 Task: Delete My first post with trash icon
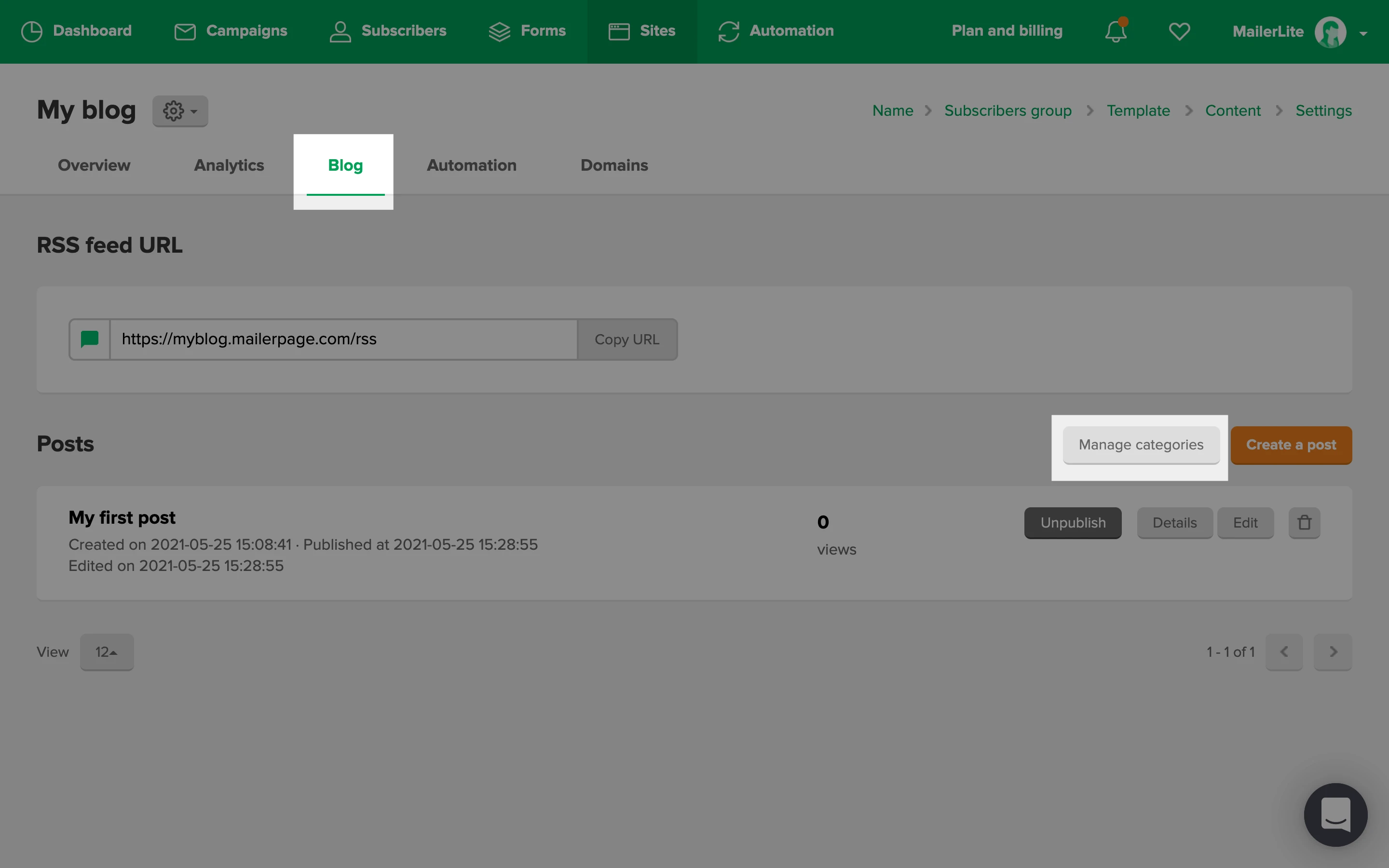click(x=1304, y=522)
